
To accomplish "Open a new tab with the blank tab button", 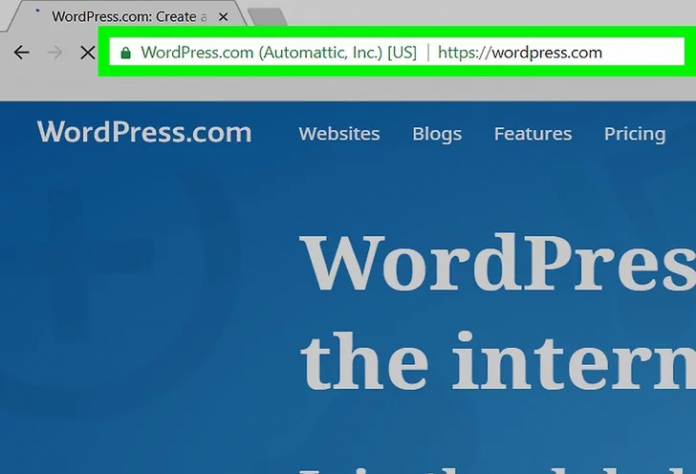I will tap(266, 17).
